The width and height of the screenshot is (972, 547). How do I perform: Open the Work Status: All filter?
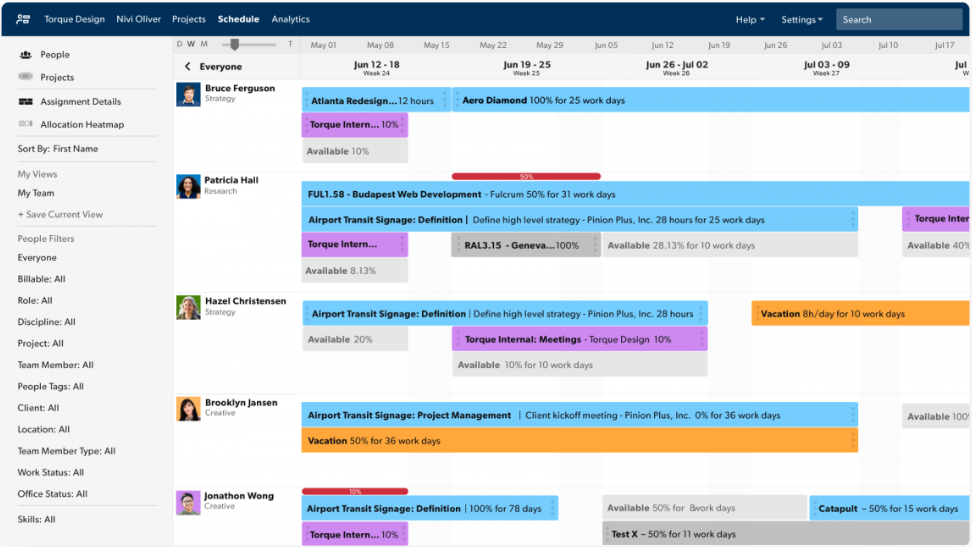click(x=50, y=473)
